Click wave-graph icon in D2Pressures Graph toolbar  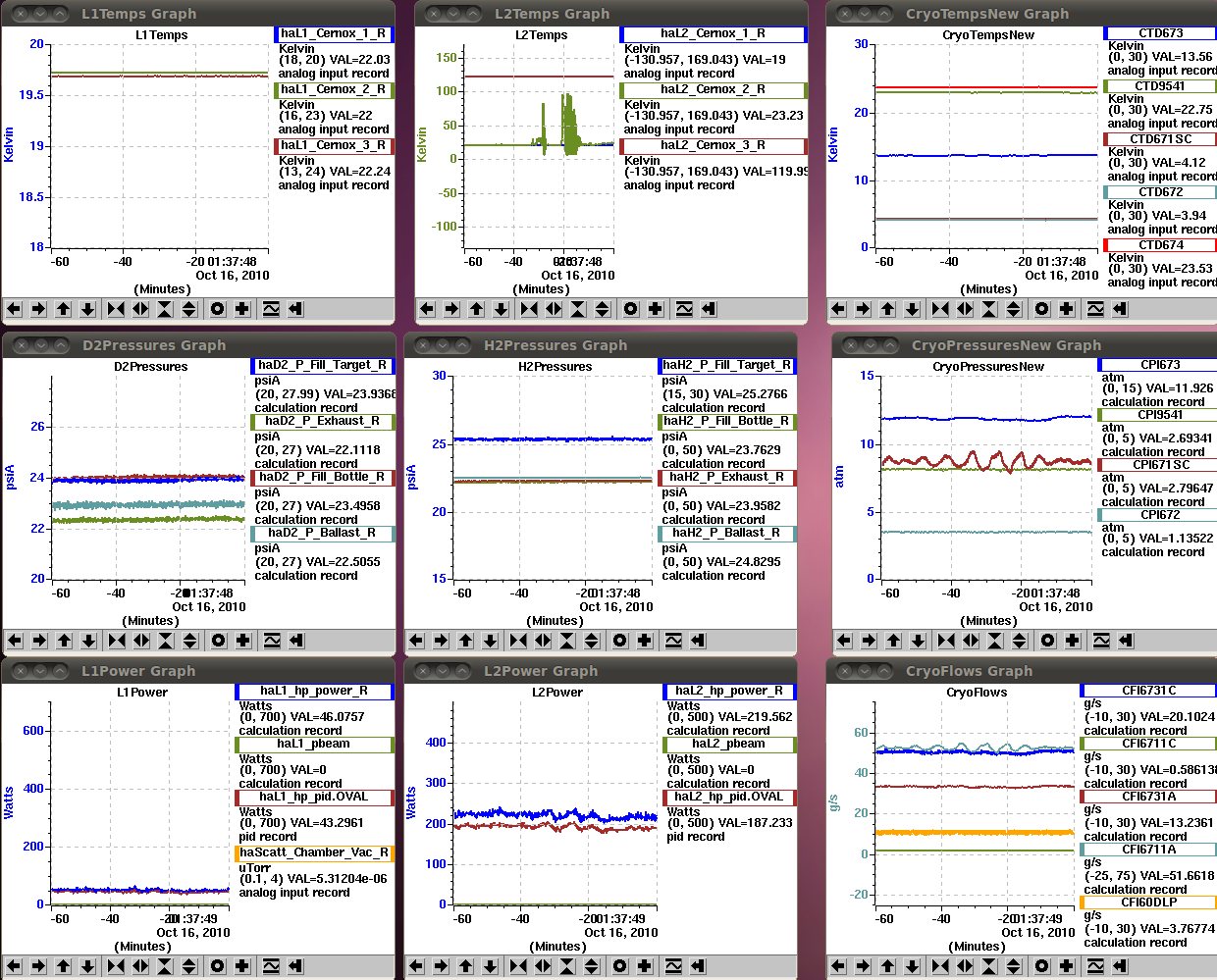[x=272, y=641]
